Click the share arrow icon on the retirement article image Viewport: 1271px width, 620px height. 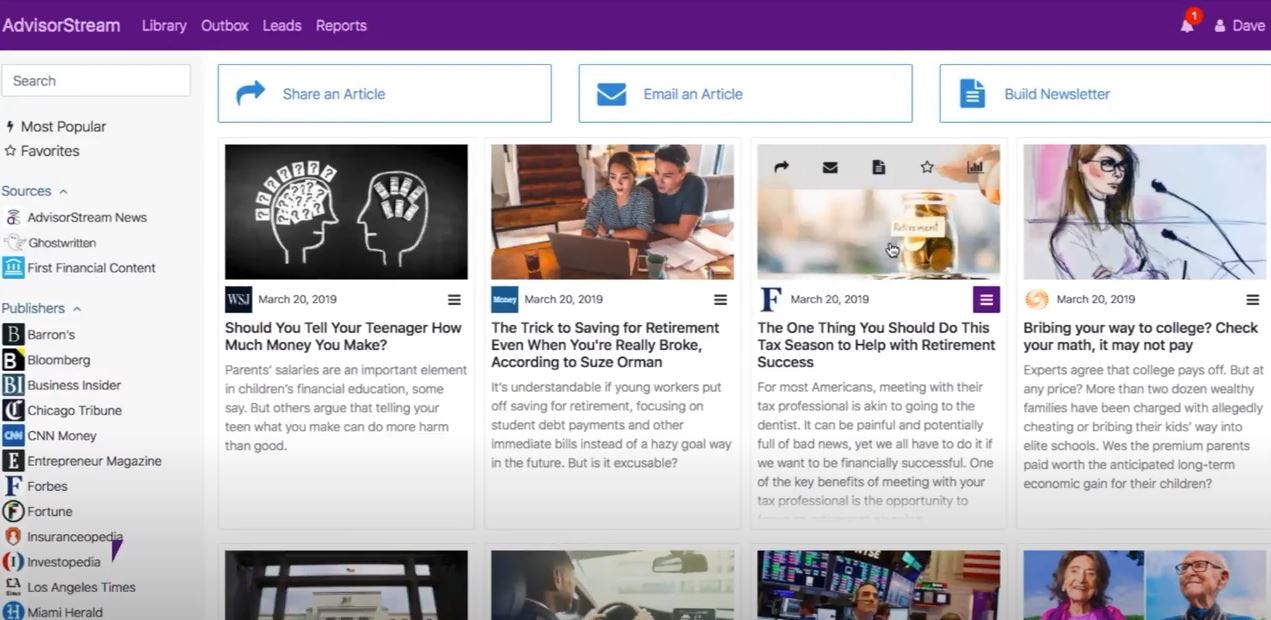(x=782, y=167)
